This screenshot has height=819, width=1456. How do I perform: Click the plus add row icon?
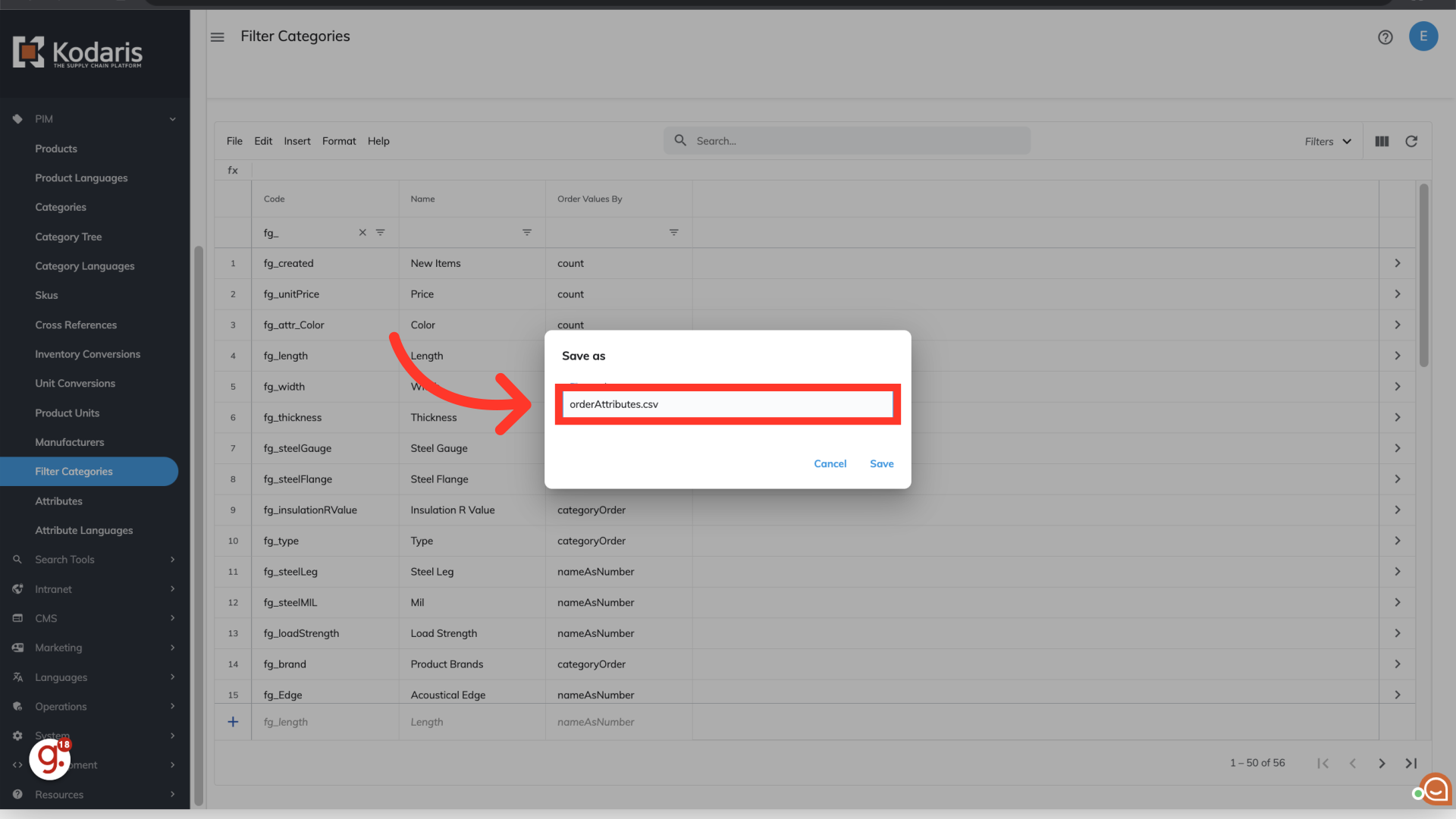point(233,722)
